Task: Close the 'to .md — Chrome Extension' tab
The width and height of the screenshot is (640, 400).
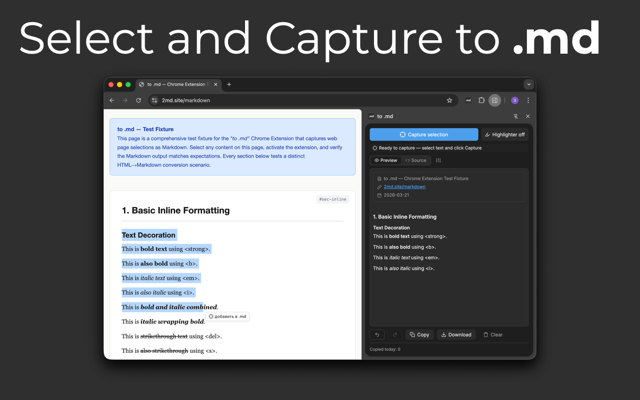Action: click(216, 84)
